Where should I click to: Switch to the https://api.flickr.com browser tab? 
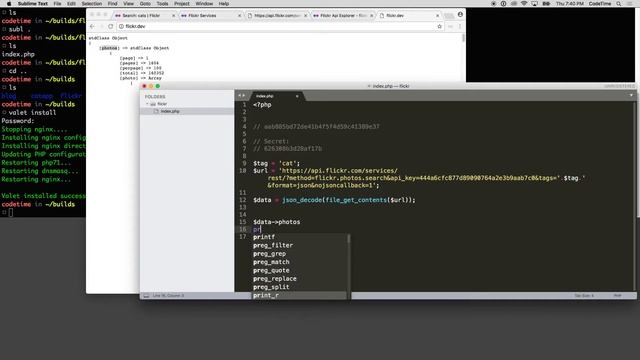(277, 16)
